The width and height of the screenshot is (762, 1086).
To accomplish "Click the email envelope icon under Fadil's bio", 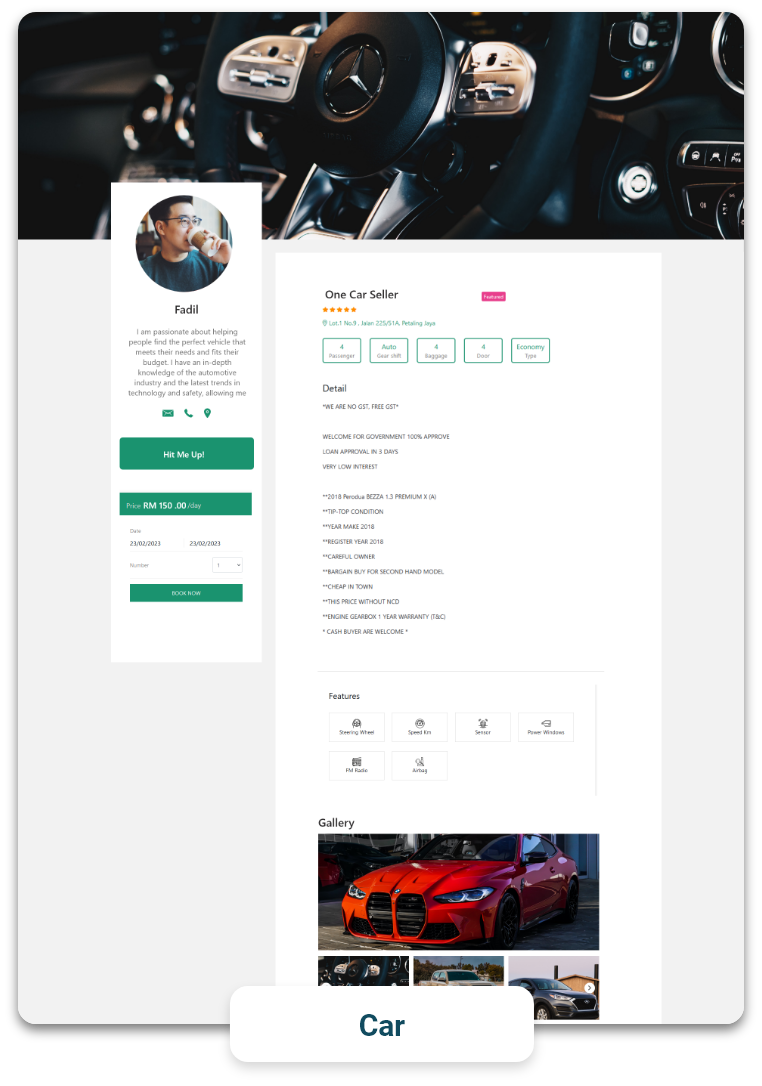I will [168, 413].
